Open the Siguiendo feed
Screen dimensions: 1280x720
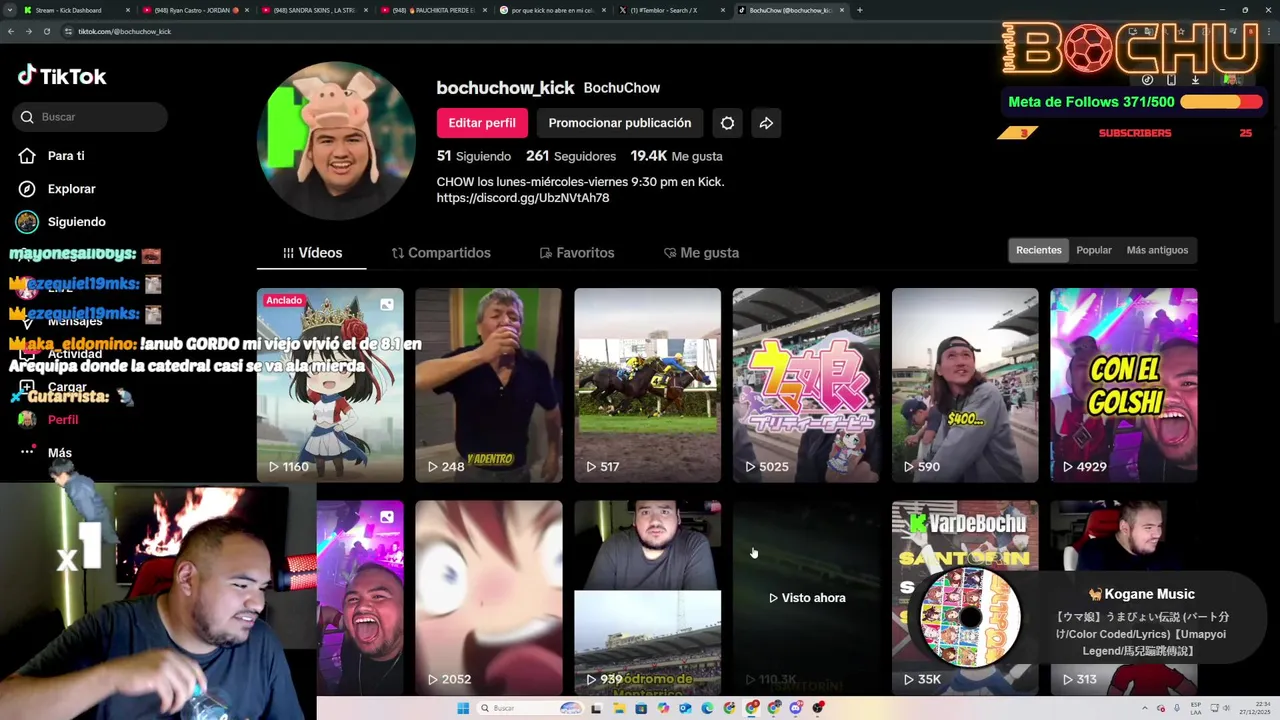pyautogui.click(x=76, y=222)
